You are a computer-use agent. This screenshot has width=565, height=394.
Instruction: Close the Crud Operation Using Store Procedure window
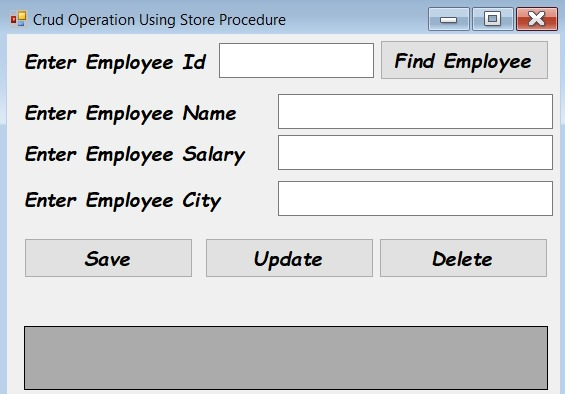click(x=537, y=19)
